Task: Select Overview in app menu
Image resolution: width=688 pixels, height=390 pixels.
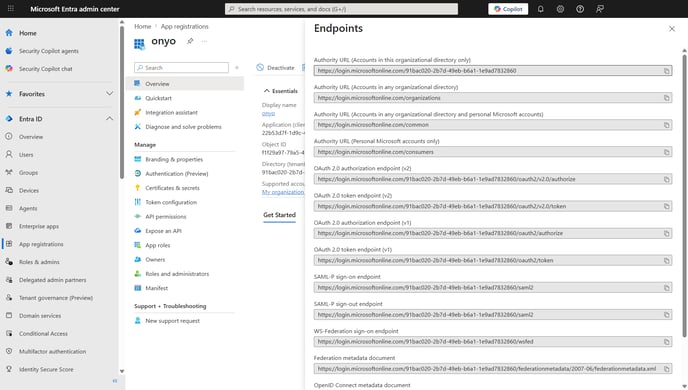Action: (185, 84)
